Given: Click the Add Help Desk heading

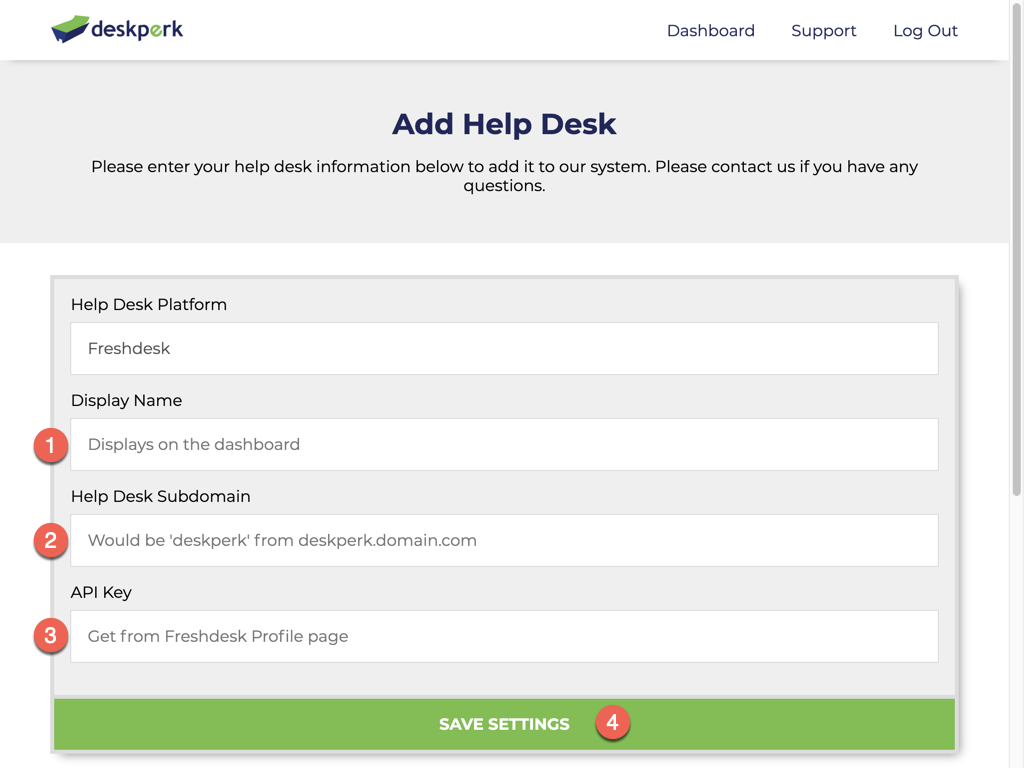Looking at the screenshot, I should pyautogui.click(x=504, y=124).
